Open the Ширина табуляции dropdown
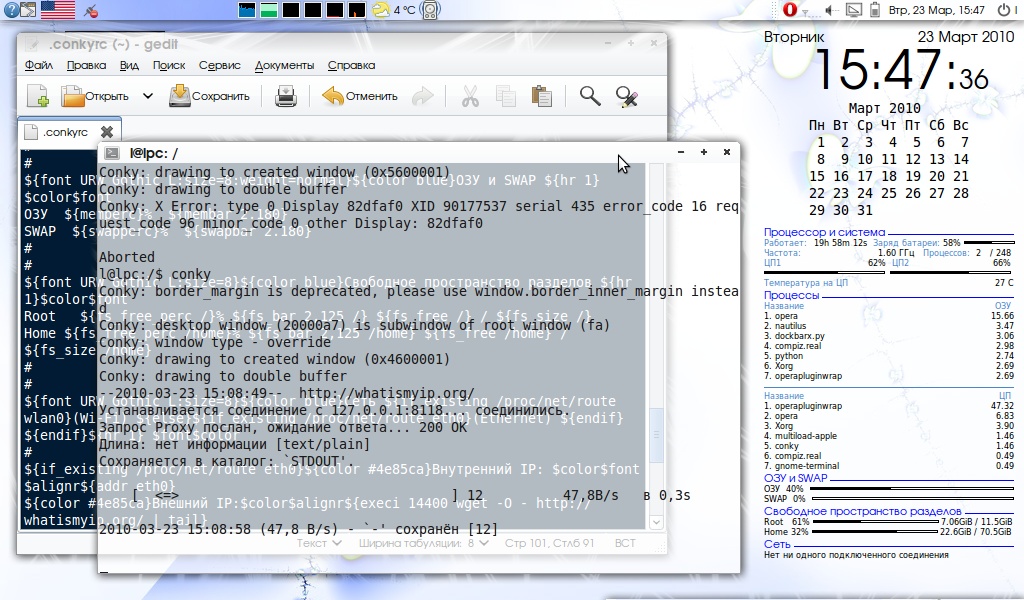This screenshot has width=1024, height=600. coord(423,543)
